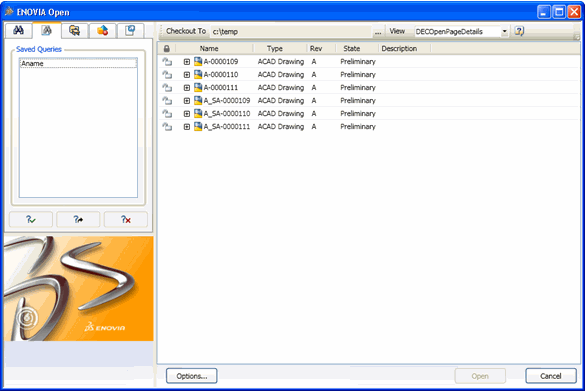Select the A-0000111 drawing name
The width and height of the screenshot is (586, 392).
(220, 88)
